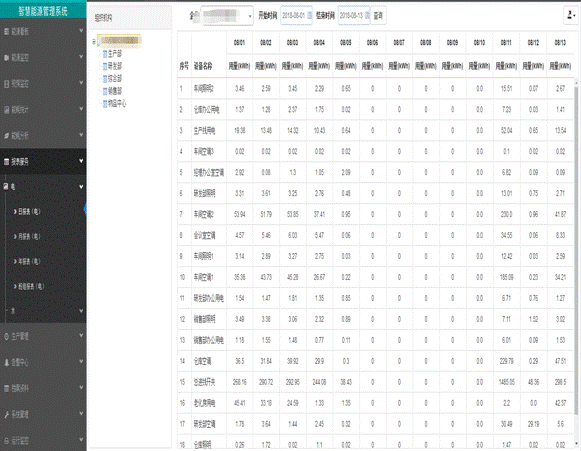Open the company selection dropdown
Image resolution: width=581 pixels, height=451 pixels.
coord(227,16)
